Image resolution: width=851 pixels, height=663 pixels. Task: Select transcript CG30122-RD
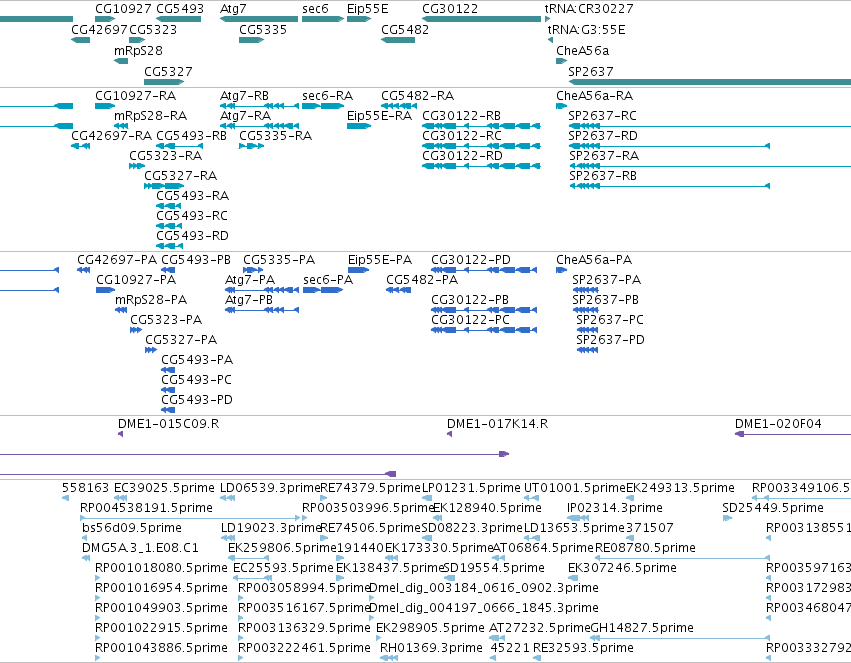click(481, 166)
